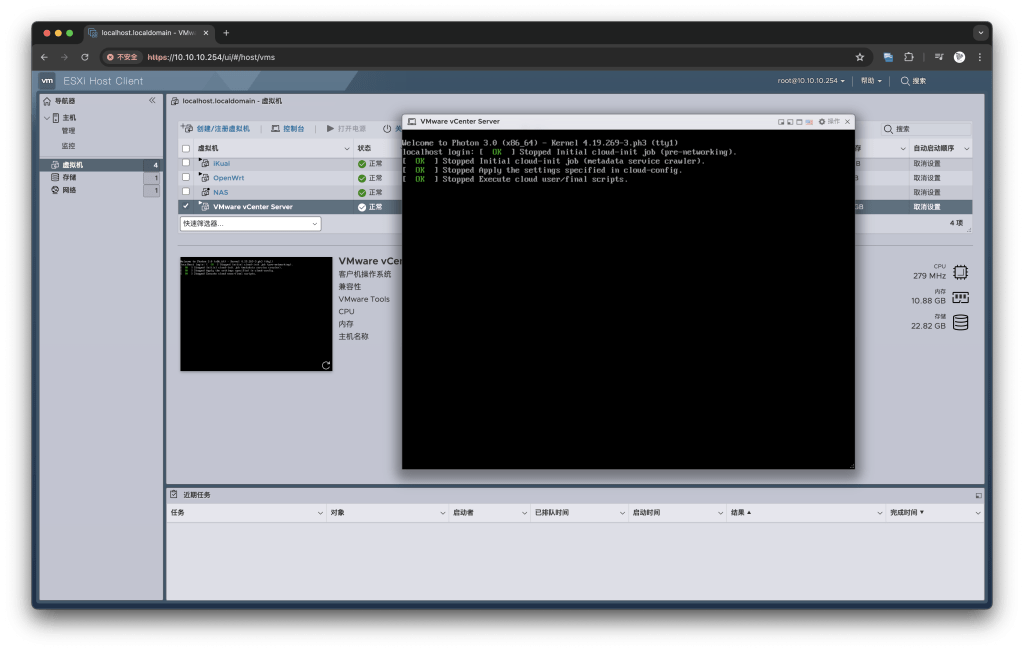Image resolution: width=1024 pixels, height=651 pixels.
Task: Select 主机 in the navigator
Action: pyautogui.click(x=69, y=118)
